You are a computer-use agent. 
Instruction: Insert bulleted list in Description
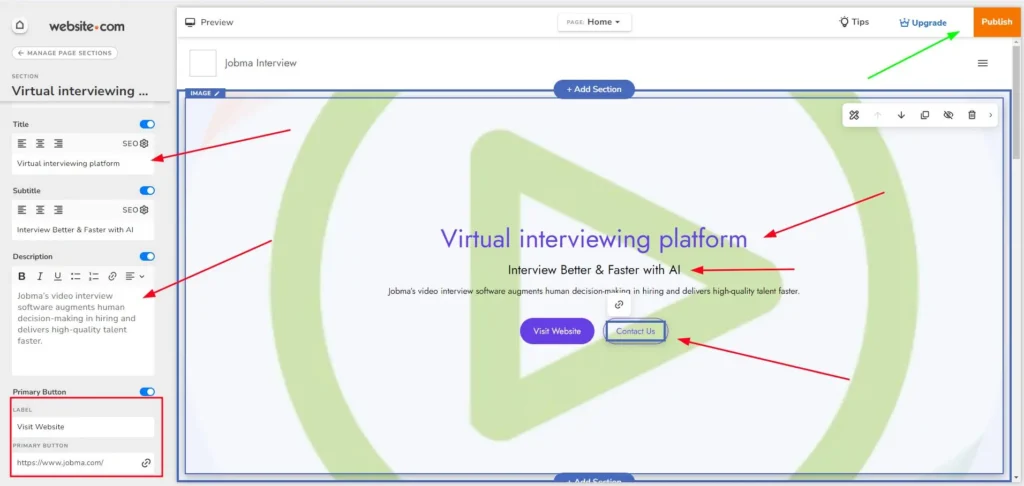[x=76, y=276]
